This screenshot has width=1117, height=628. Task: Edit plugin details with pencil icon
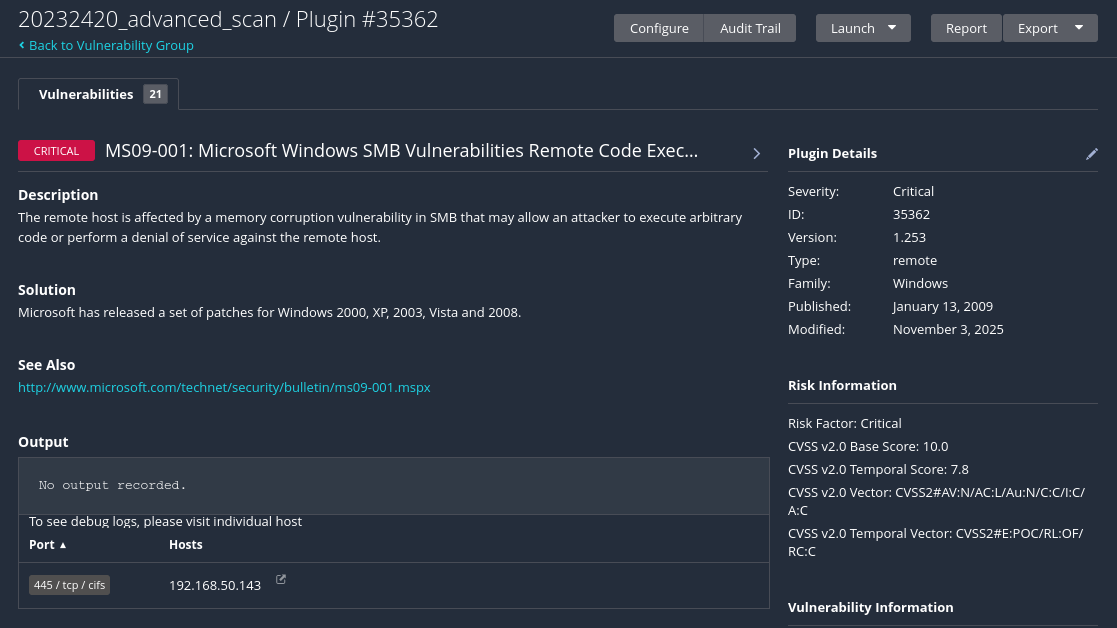click(x=1092, y=153)
